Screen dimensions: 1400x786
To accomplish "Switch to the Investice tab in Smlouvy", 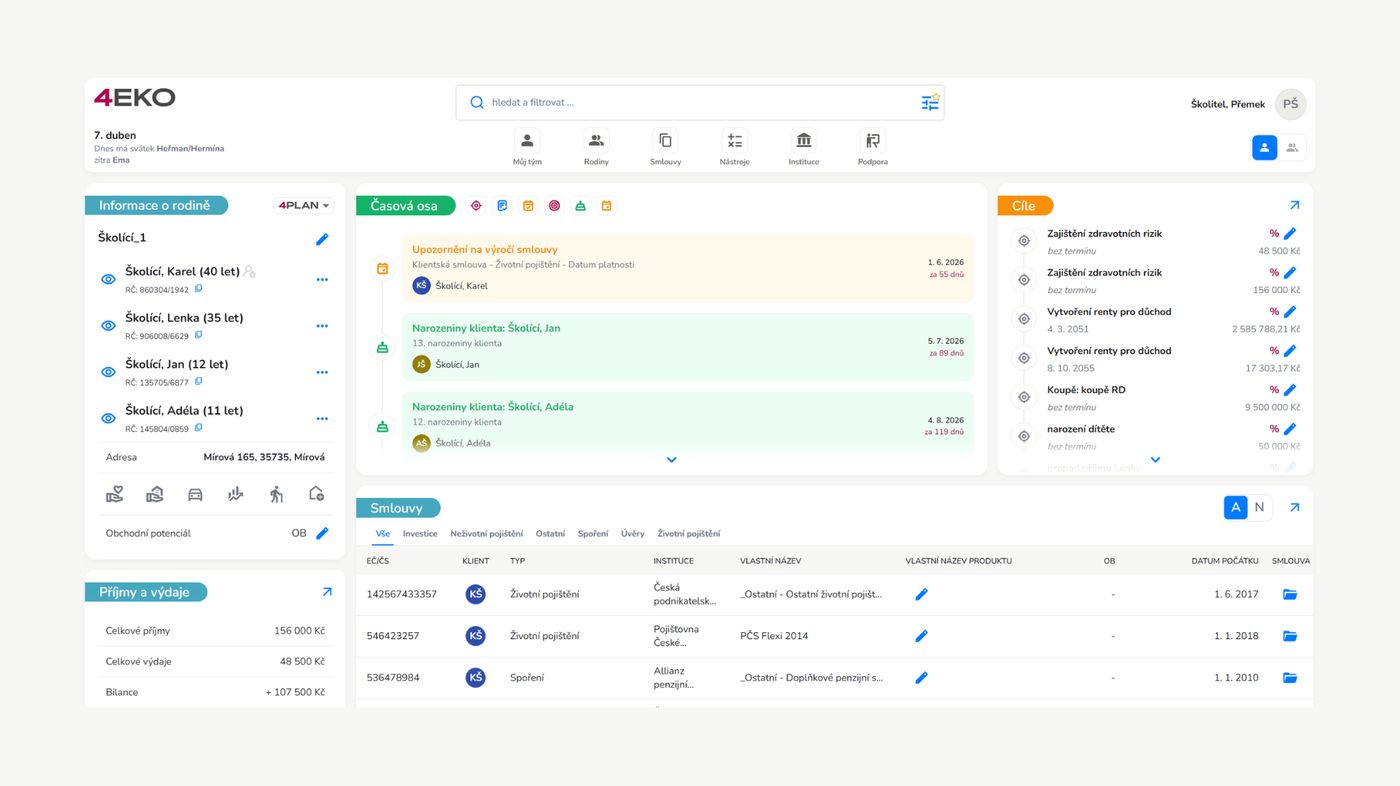I will point(419,533).
